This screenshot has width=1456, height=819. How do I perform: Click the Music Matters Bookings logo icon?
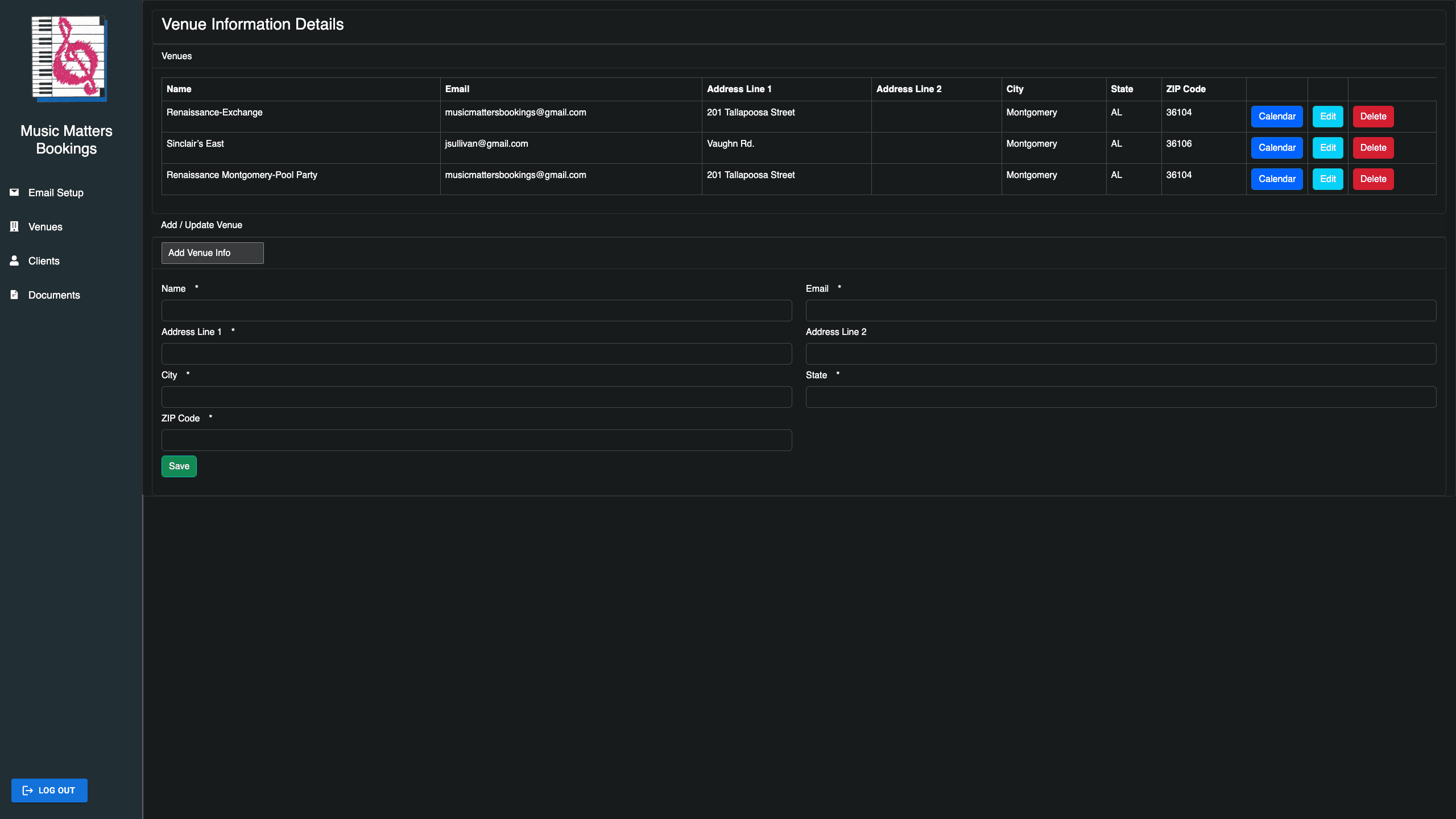pyautogui.click(x=67, y=57)
